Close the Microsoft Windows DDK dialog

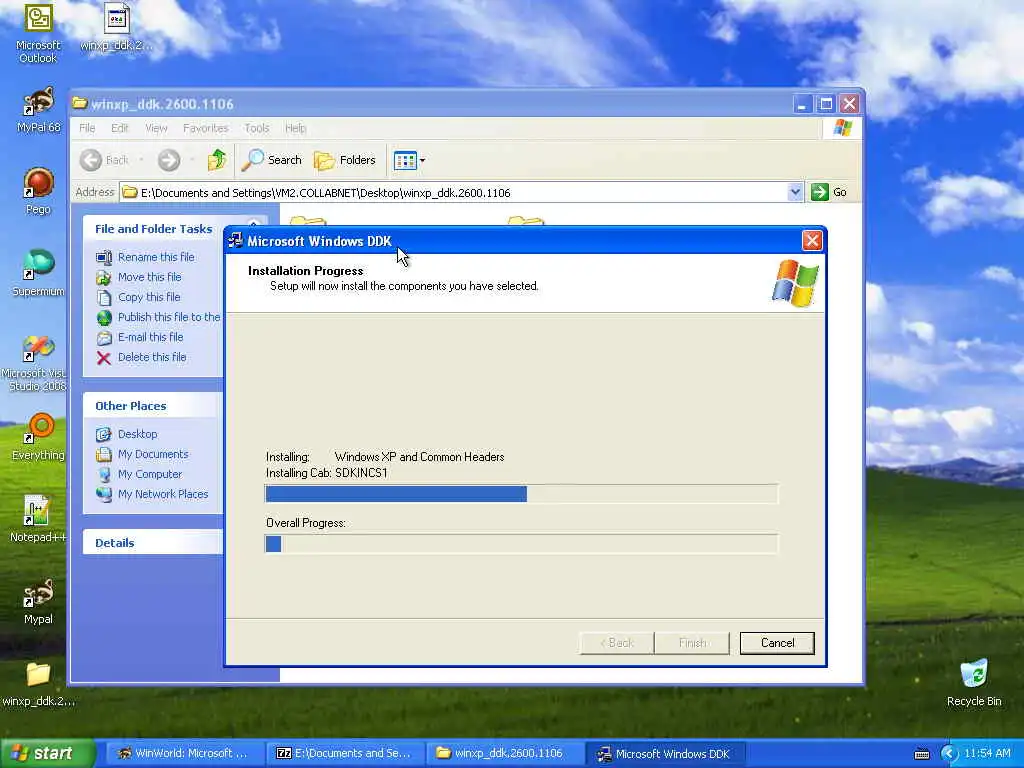point(812,240)
